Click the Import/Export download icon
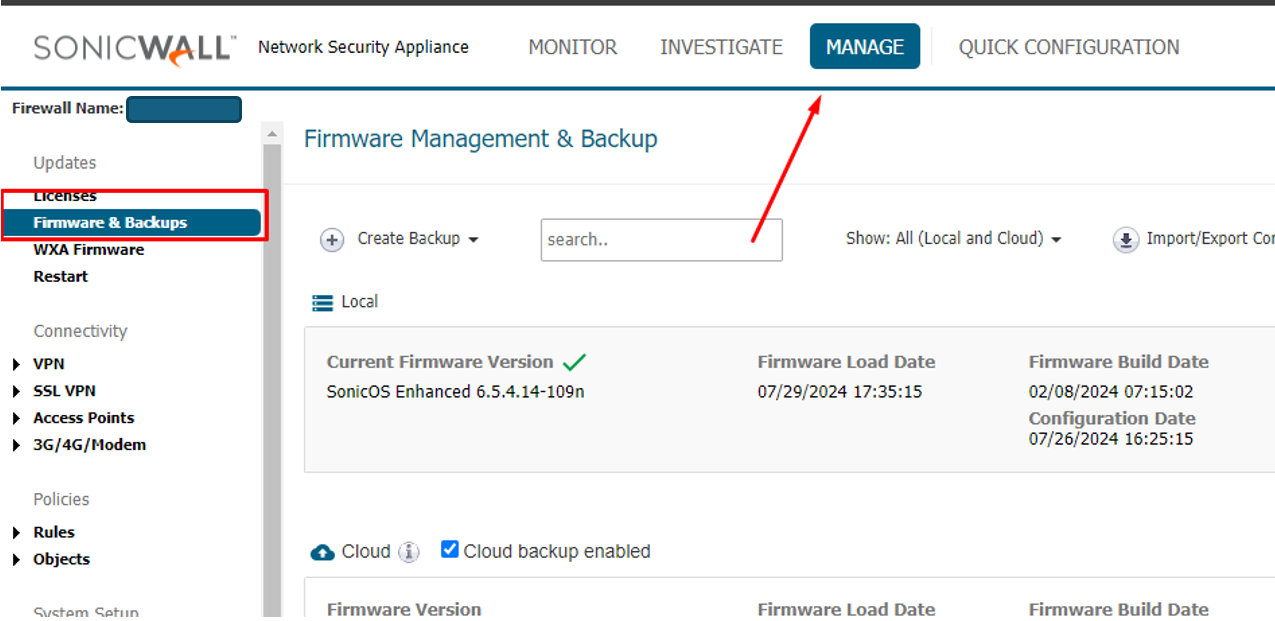The height and width of the screenshot is (621, 1275). [1126, 239]
